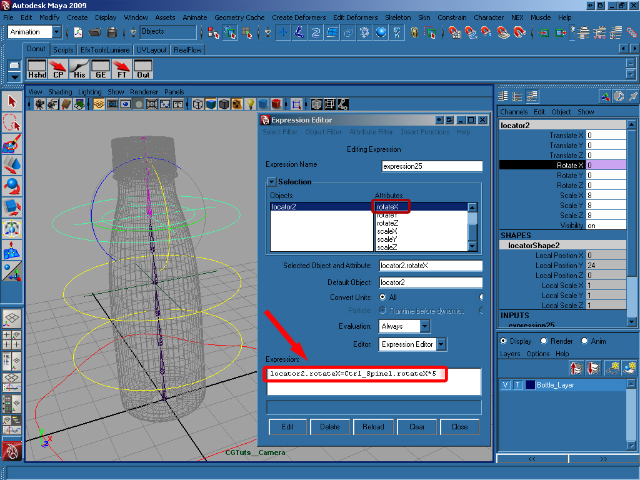Open the Editor dropdown in Expression Editor
The height and width of the screenshot is (480, 640).
412,344
